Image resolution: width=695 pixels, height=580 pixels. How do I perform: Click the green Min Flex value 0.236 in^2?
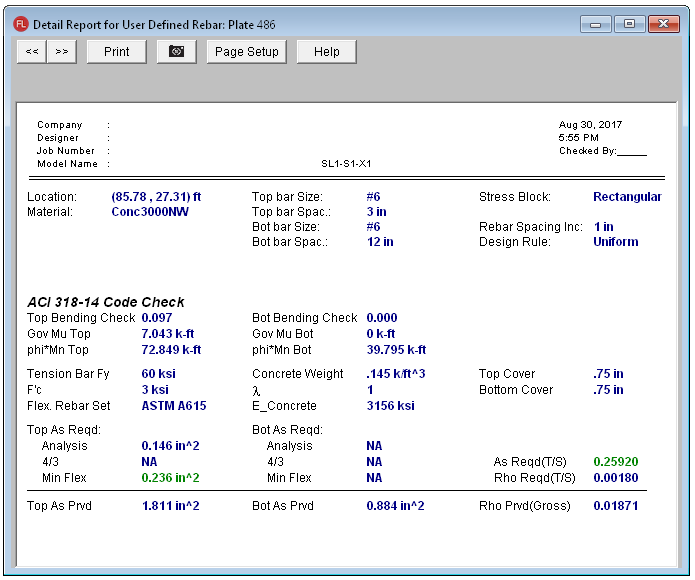tap(170, 478)
